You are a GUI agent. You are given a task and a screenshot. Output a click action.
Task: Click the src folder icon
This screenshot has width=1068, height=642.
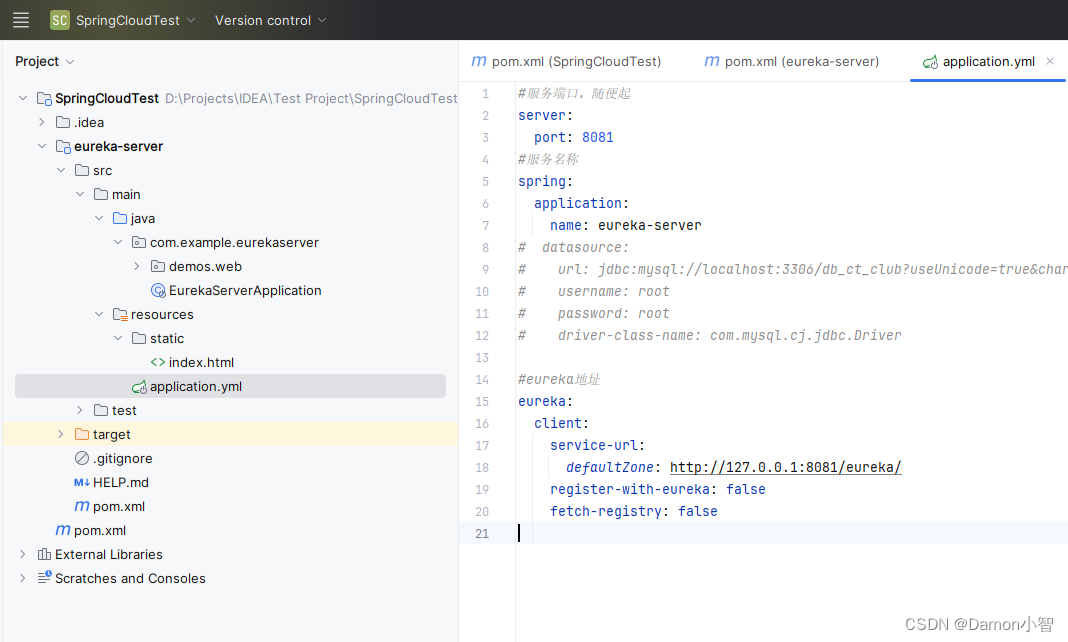tap(82, 170)
